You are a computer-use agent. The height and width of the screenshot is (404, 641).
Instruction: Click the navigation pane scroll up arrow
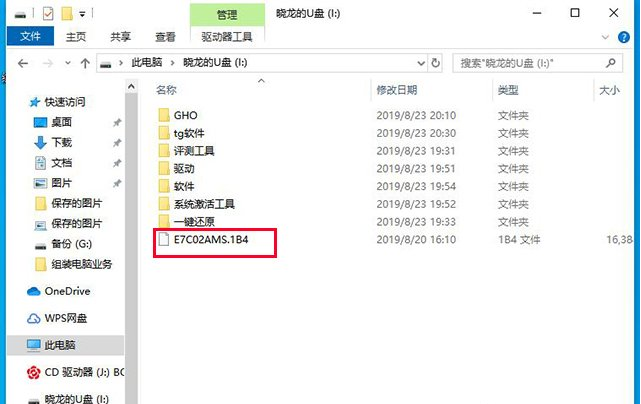[x=131, y=87]
